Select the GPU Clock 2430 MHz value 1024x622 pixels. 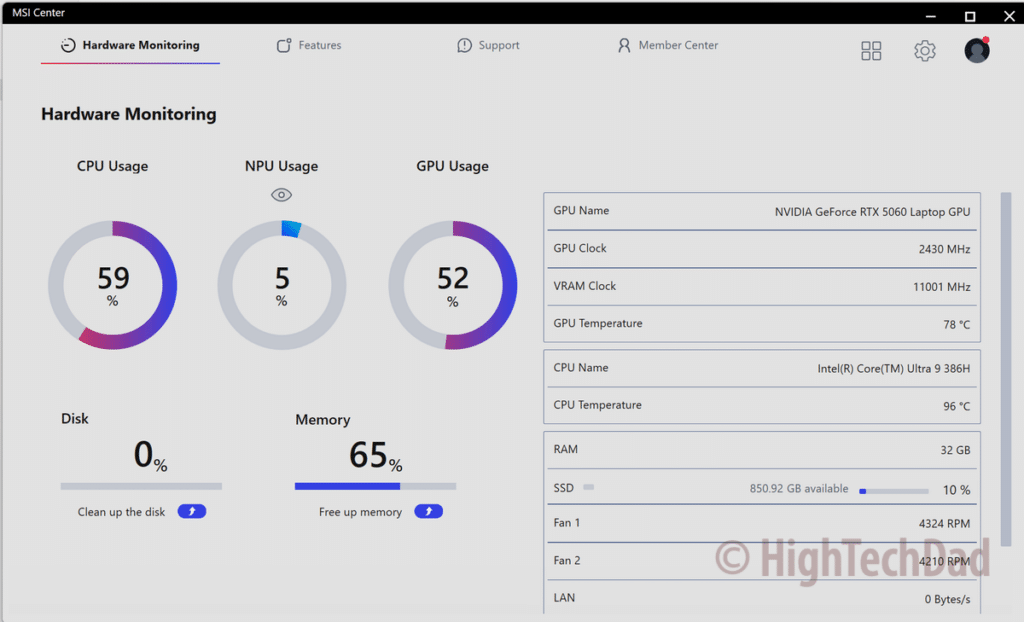coord(944,249)
